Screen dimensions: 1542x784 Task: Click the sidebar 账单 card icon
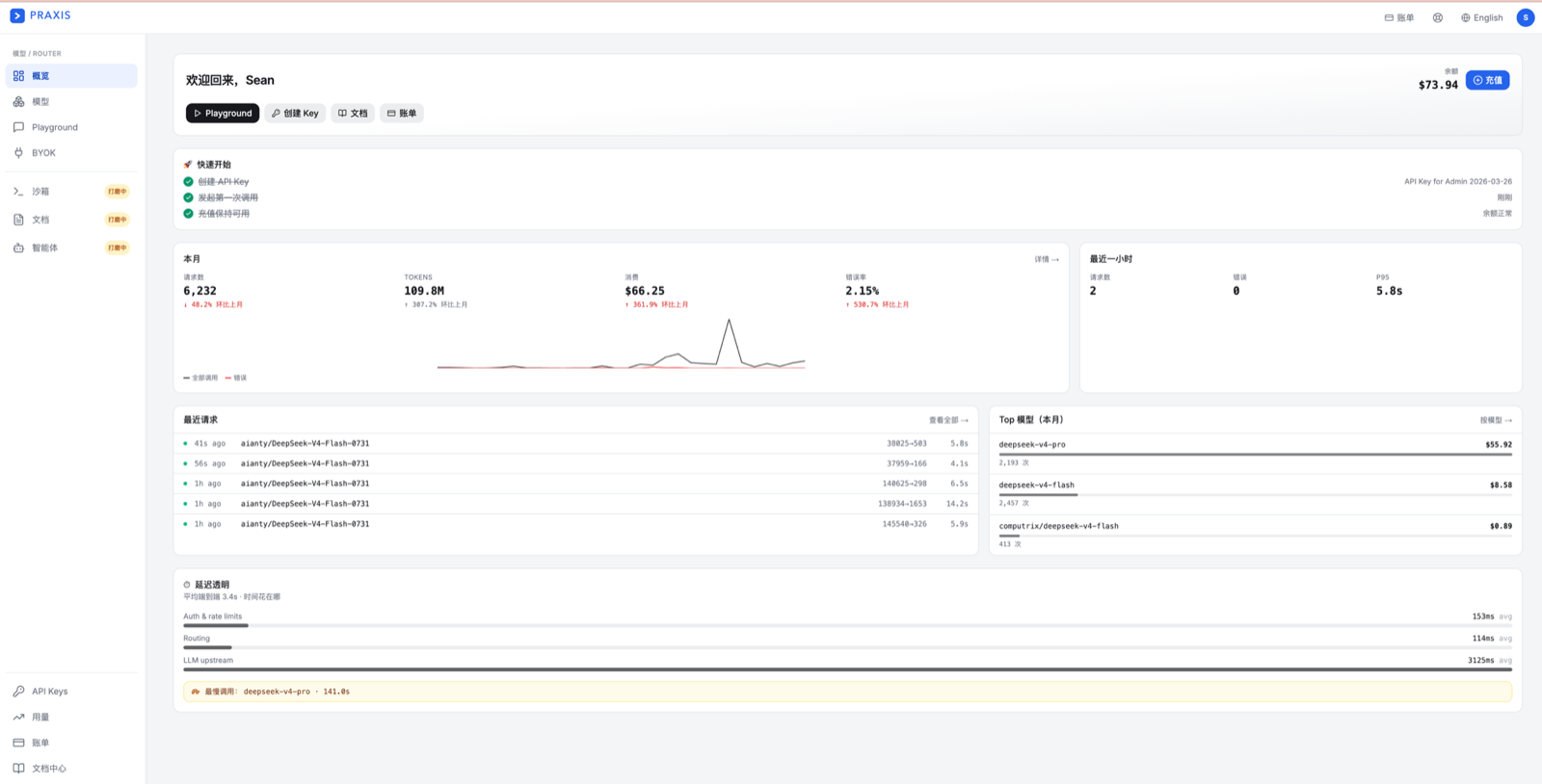click(x=18, y=743)
